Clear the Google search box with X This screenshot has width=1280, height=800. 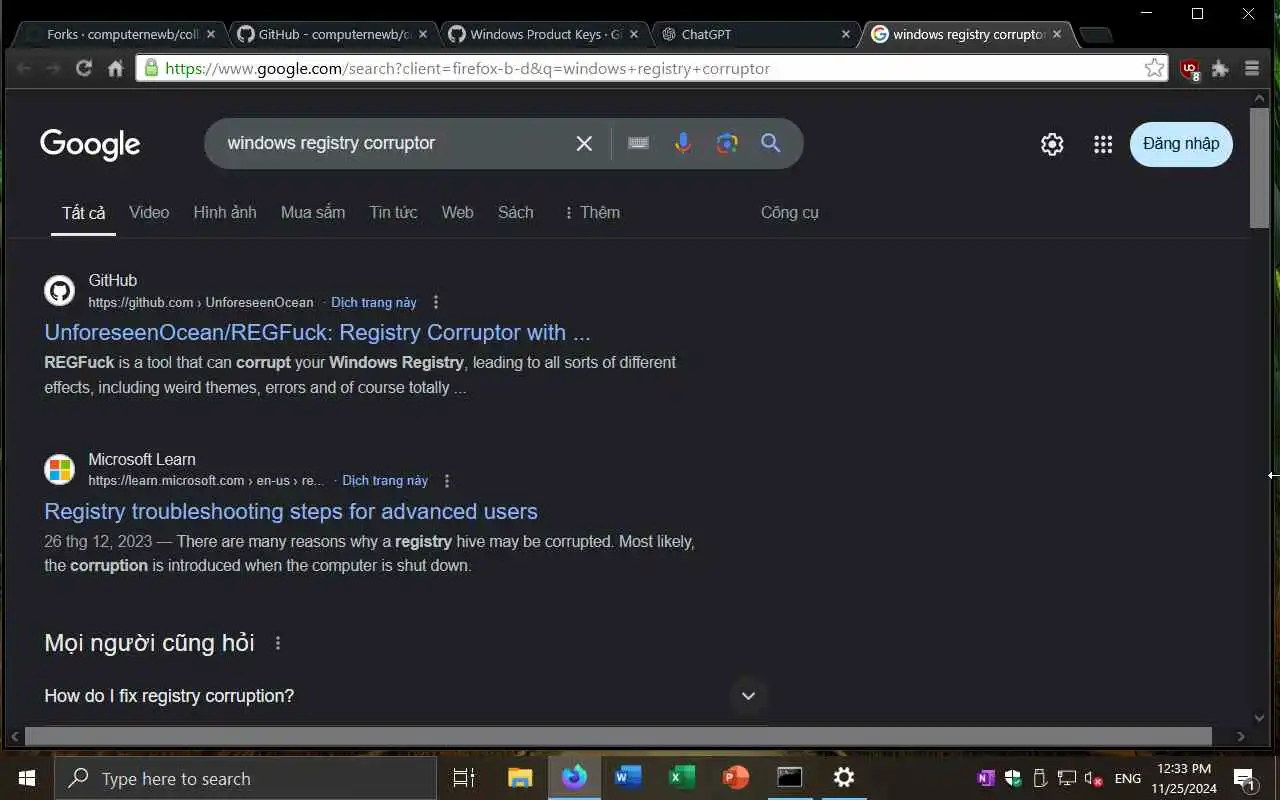click(584, 143)
